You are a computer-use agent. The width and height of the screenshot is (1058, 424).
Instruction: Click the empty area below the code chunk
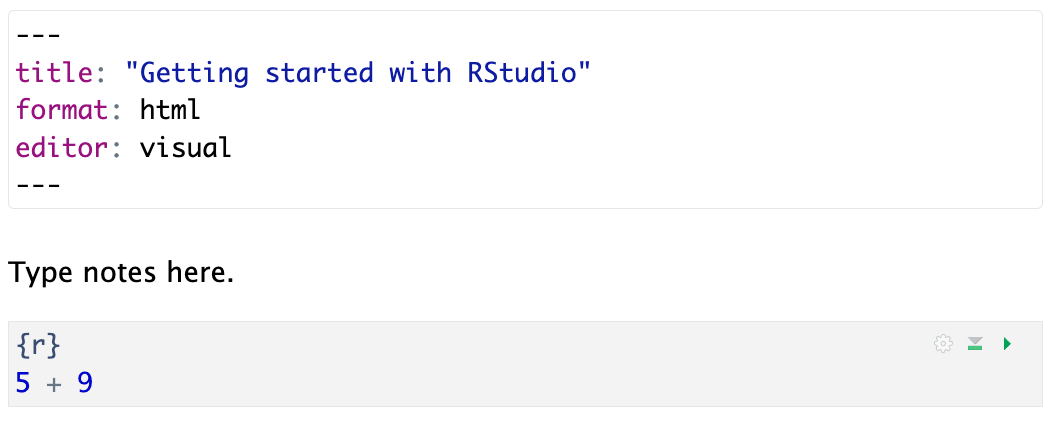(500, 415)
